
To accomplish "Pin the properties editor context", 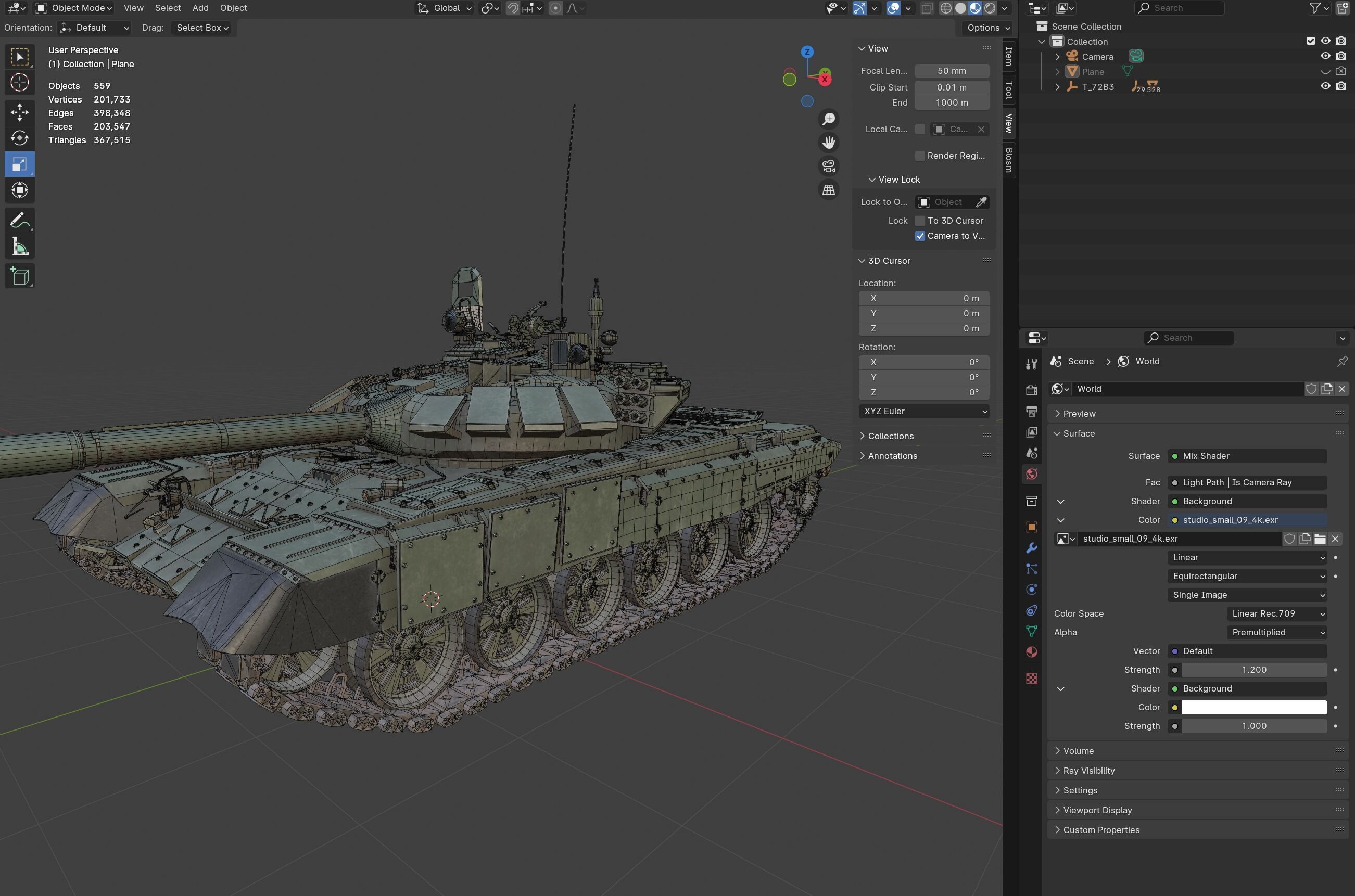I will coord(1342,361).
